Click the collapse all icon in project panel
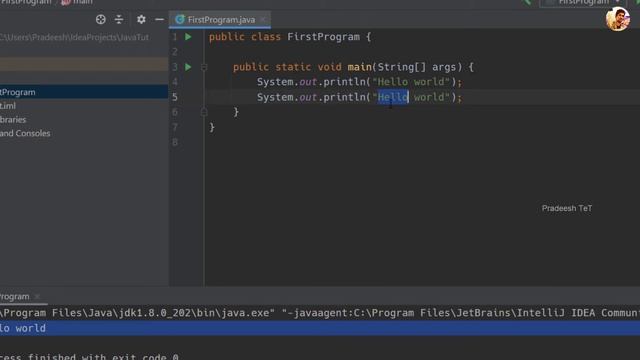640x360 pixels. point(119,19)
